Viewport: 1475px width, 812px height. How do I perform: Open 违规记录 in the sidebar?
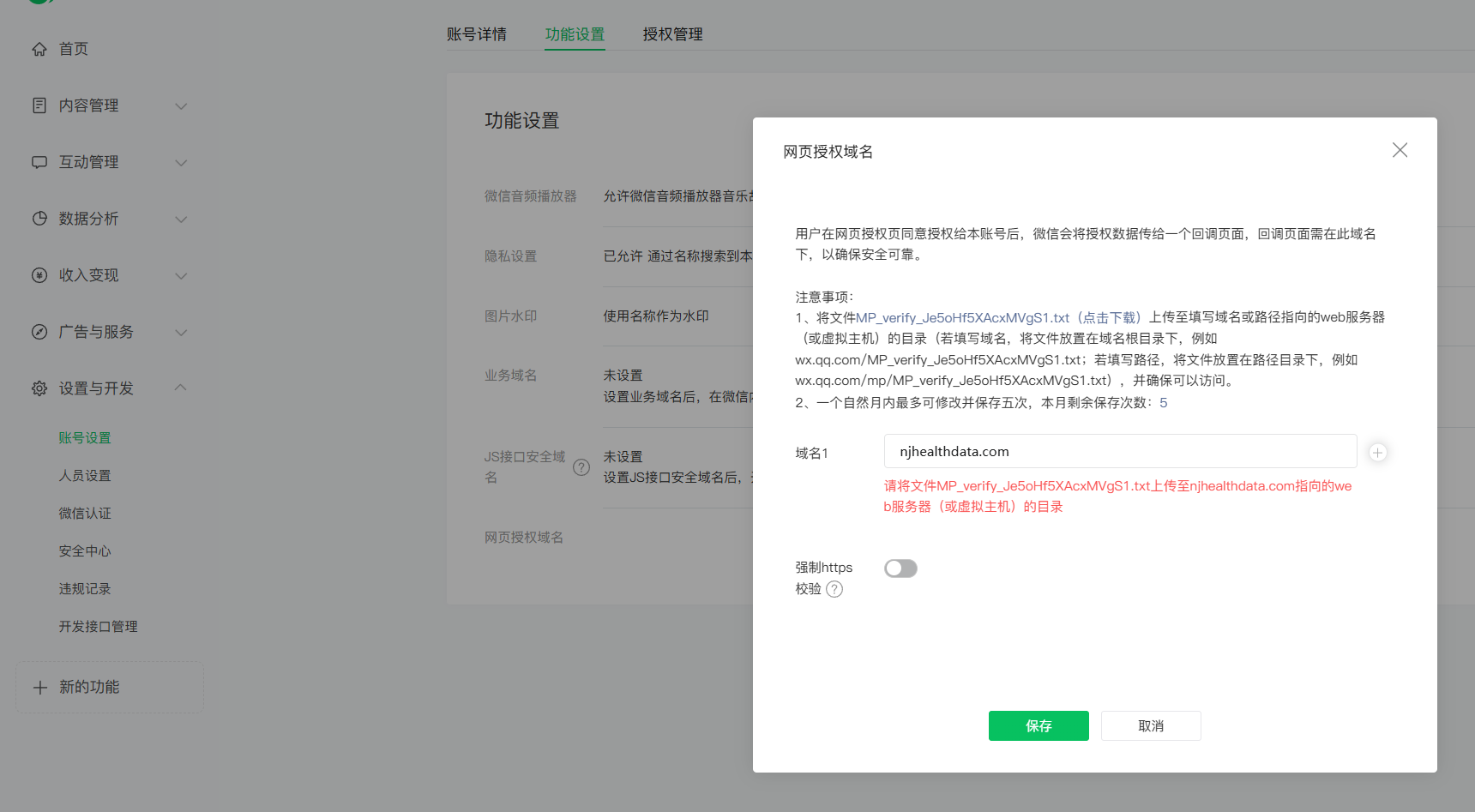coord(85,589)
